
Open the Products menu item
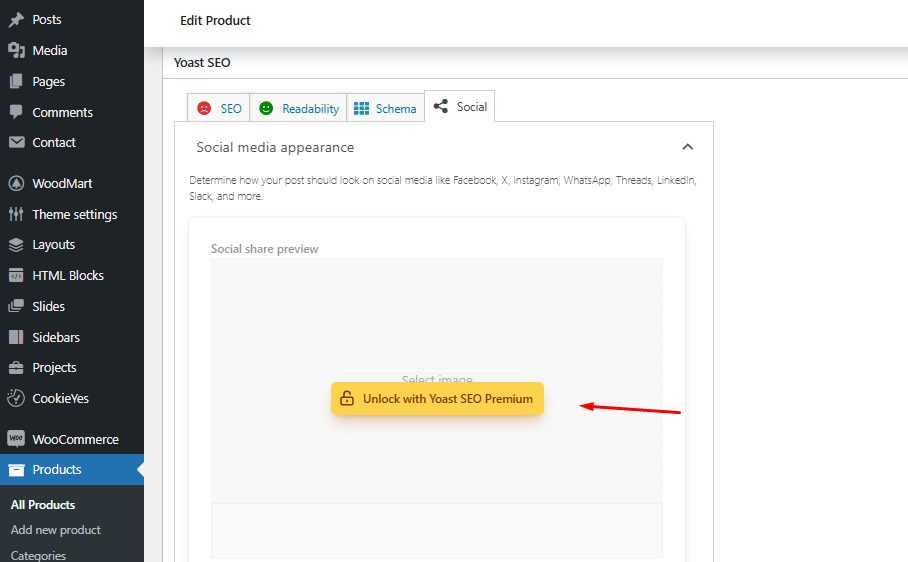coord(72,469)
